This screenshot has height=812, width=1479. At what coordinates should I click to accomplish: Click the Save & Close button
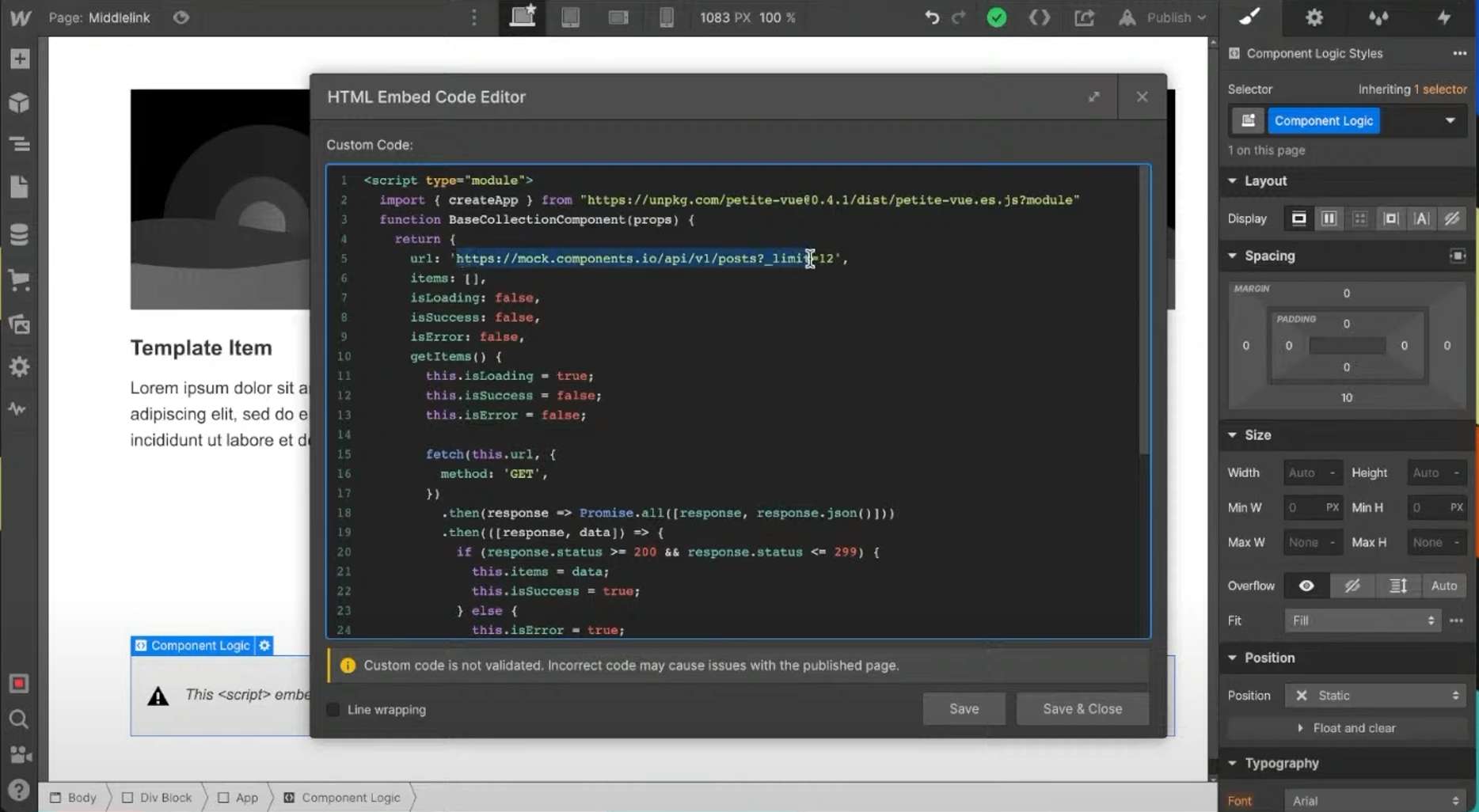pyautogui.click(x=1082, y=709)
